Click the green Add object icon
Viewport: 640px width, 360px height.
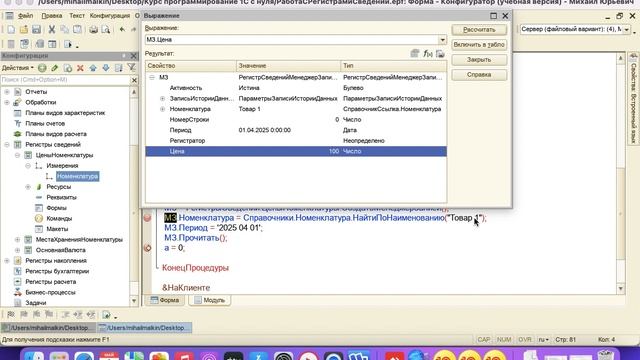pyautogui.click(x=42, y=68)
